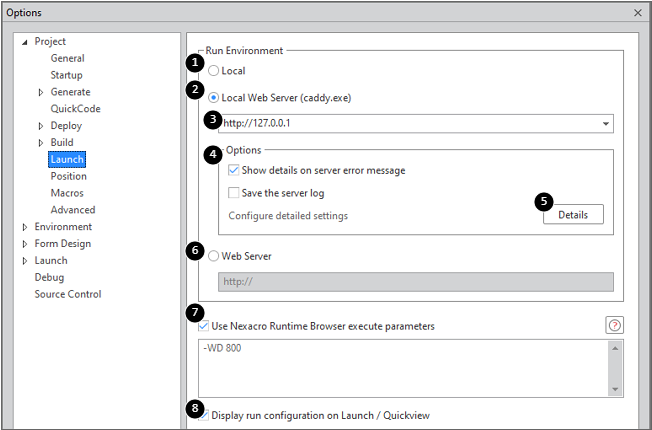Expand the Build tree node
Image resolution: width=652 pixels, height=430 pixels.
[41, 143]
